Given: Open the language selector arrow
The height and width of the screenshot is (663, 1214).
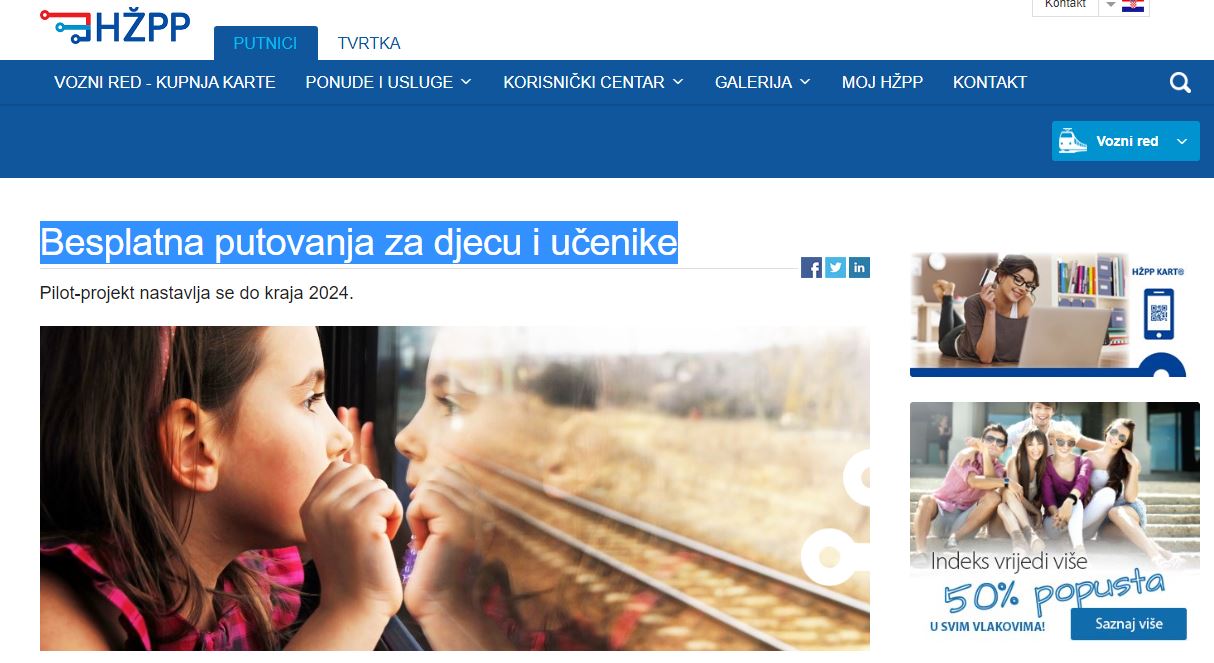Looking at the screenshot, I should pyautogui.click(x=1109, y=5).
